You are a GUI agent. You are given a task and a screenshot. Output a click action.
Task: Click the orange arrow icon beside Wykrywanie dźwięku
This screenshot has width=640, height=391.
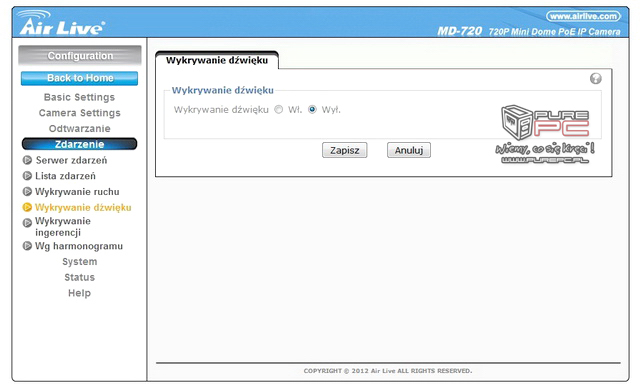tap(27, 207)
